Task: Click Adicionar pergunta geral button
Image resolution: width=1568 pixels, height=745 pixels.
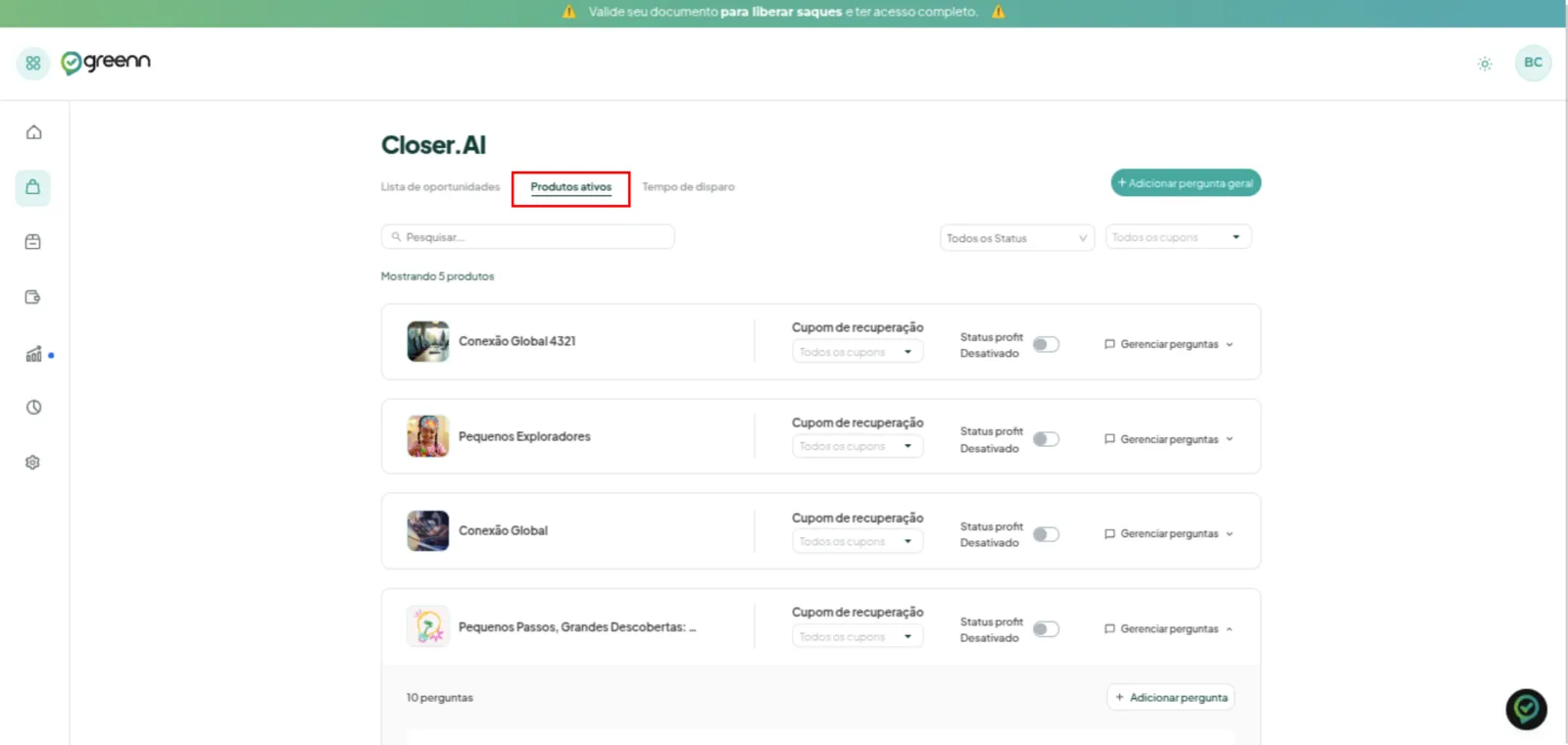Action: tap(1186, 183)
